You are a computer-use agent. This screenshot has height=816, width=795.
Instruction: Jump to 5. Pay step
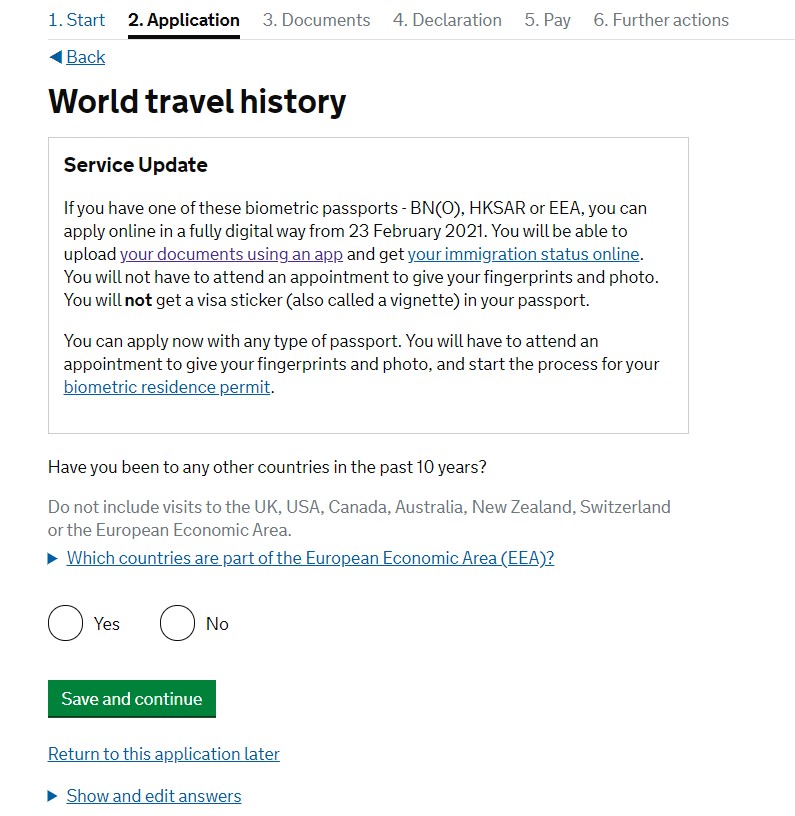(547, 20)
